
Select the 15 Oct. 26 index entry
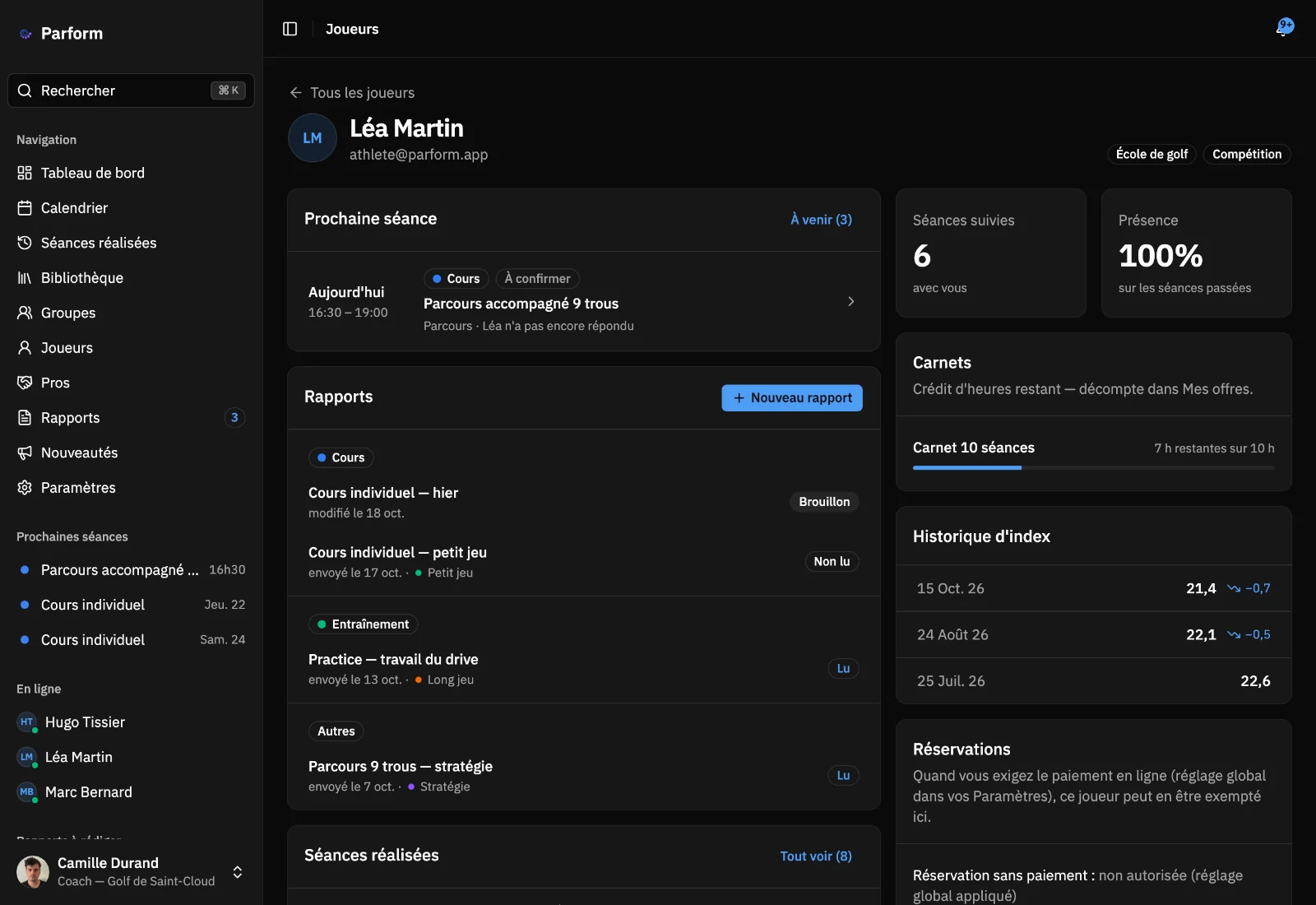click(x=1094, y=588)
